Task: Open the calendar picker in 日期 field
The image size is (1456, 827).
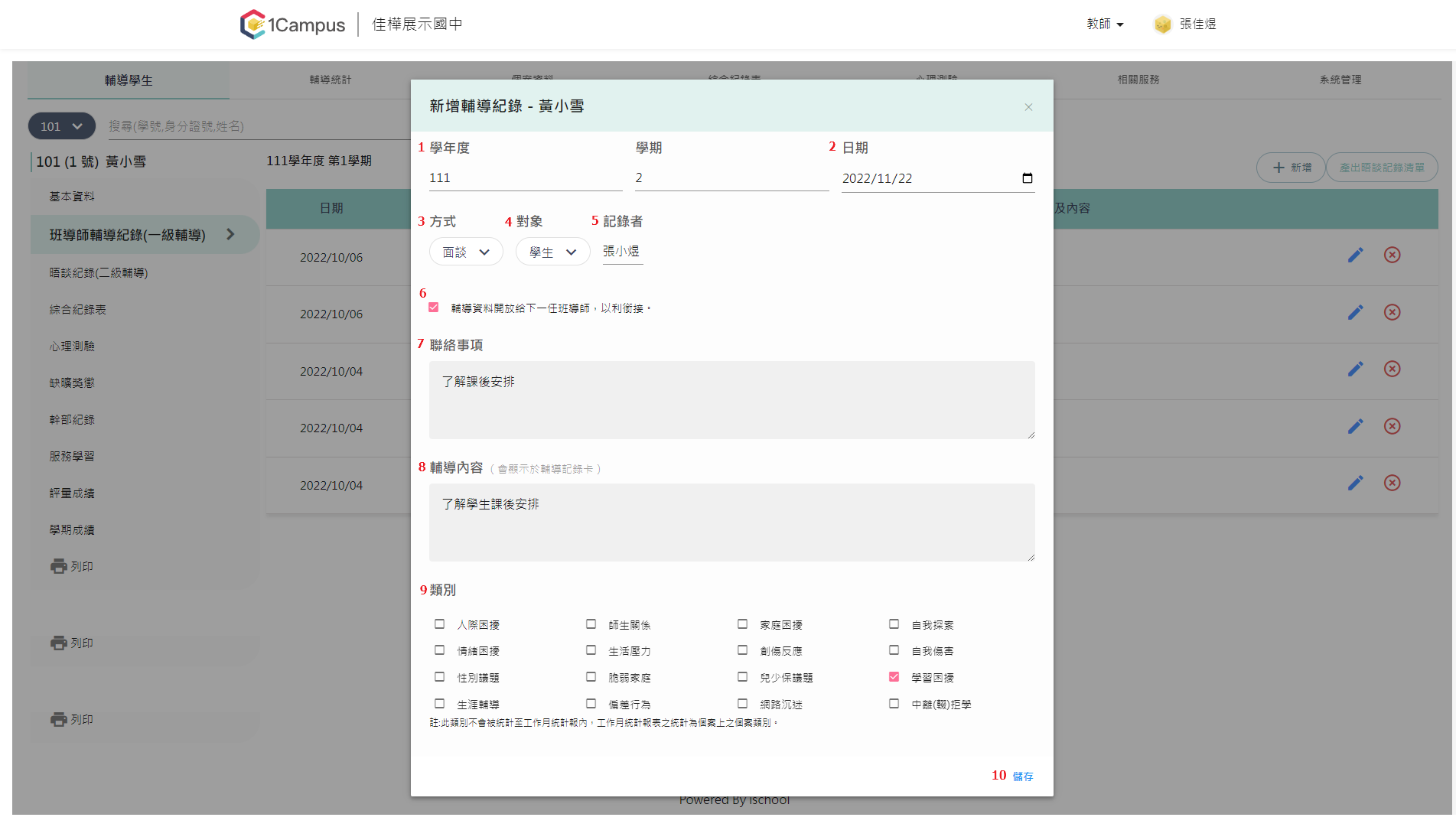Action: click(1027, 178)
